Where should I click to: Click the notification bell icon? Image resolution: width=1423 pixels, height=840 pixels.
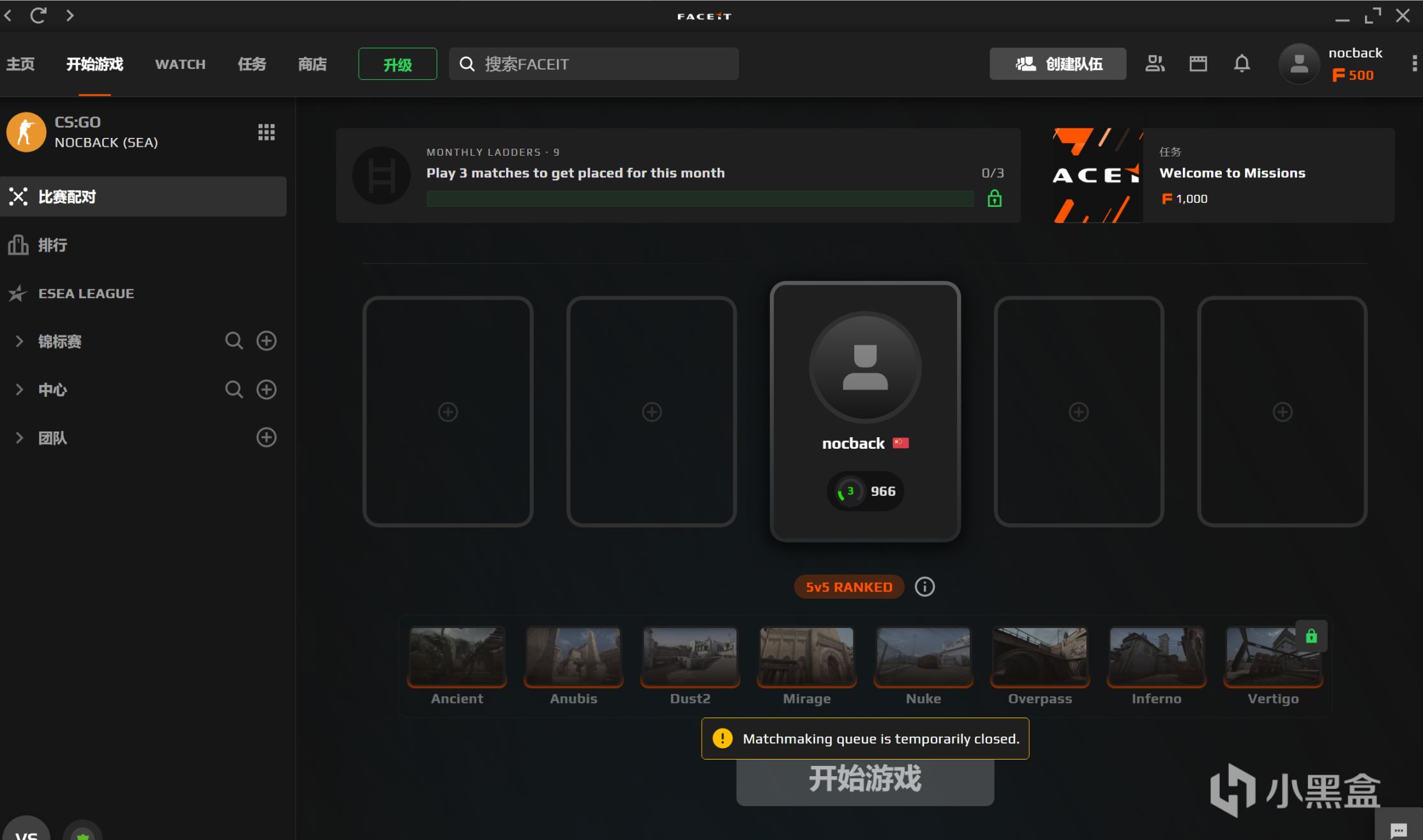tap(1242, 63)
